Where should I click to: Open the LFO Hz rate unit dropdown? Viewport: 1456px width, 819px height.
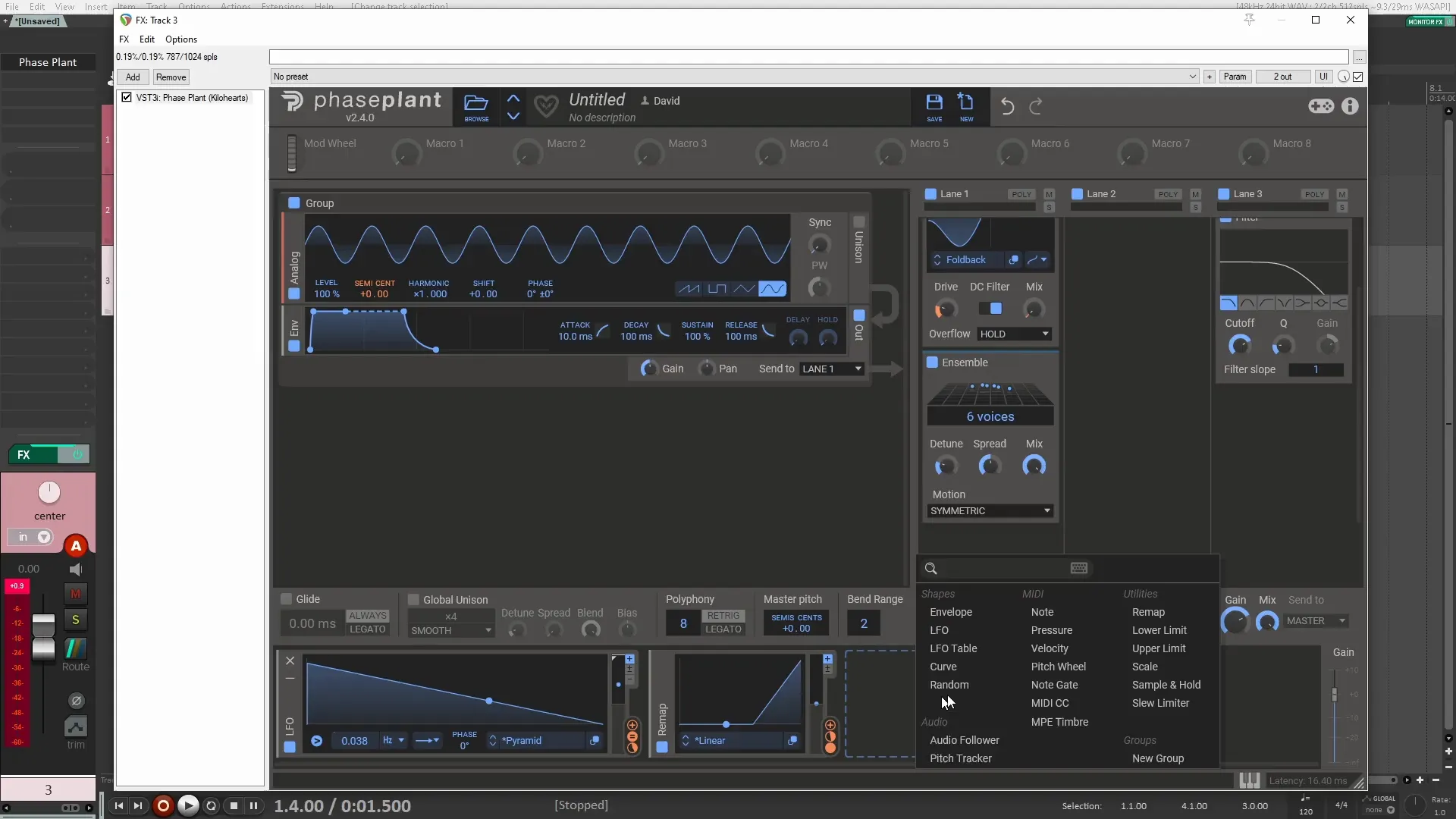tap(394, 741)
